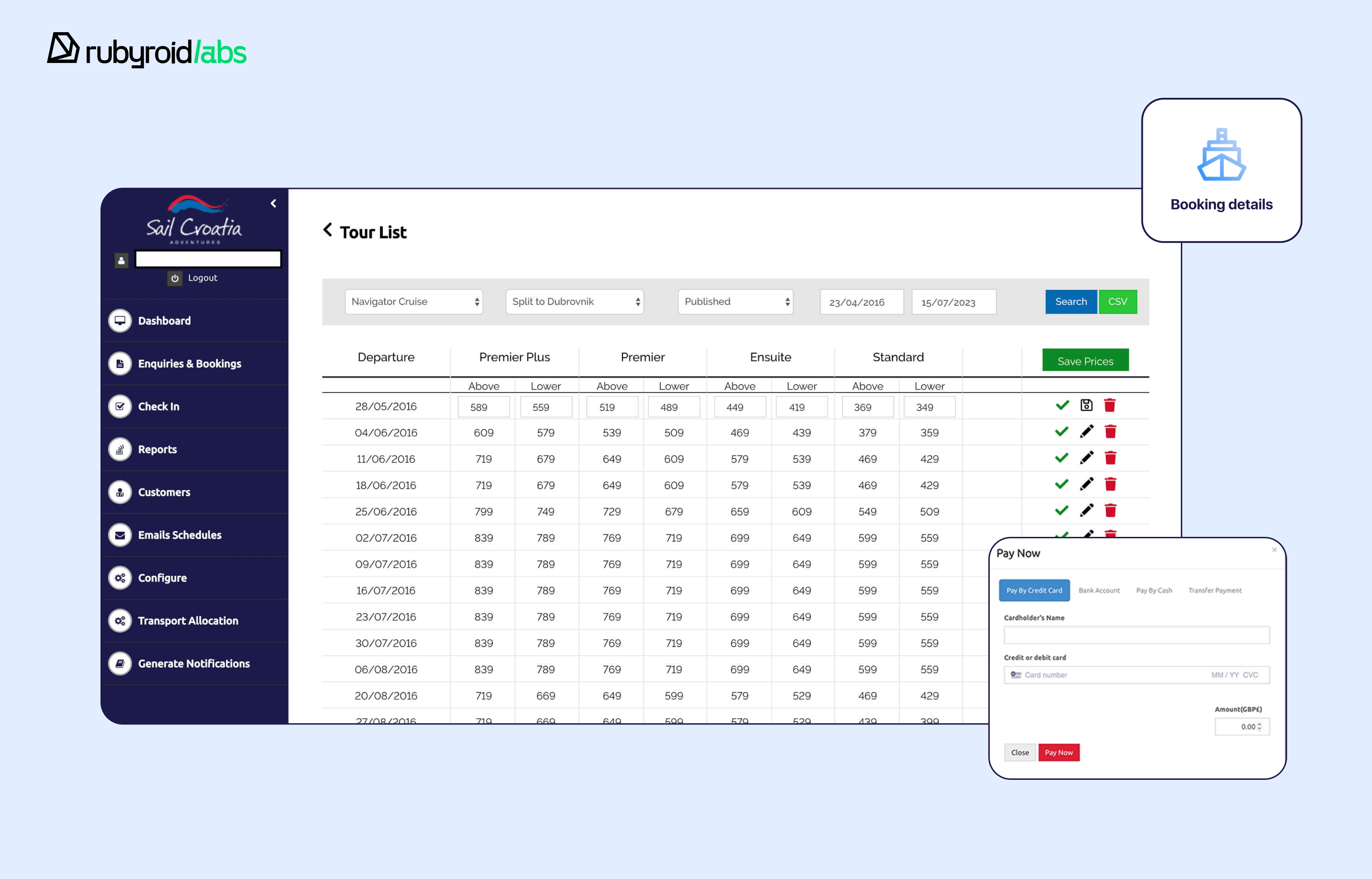
Task: Click the Cardholder's Name input field
Action: click(1136, 635)
